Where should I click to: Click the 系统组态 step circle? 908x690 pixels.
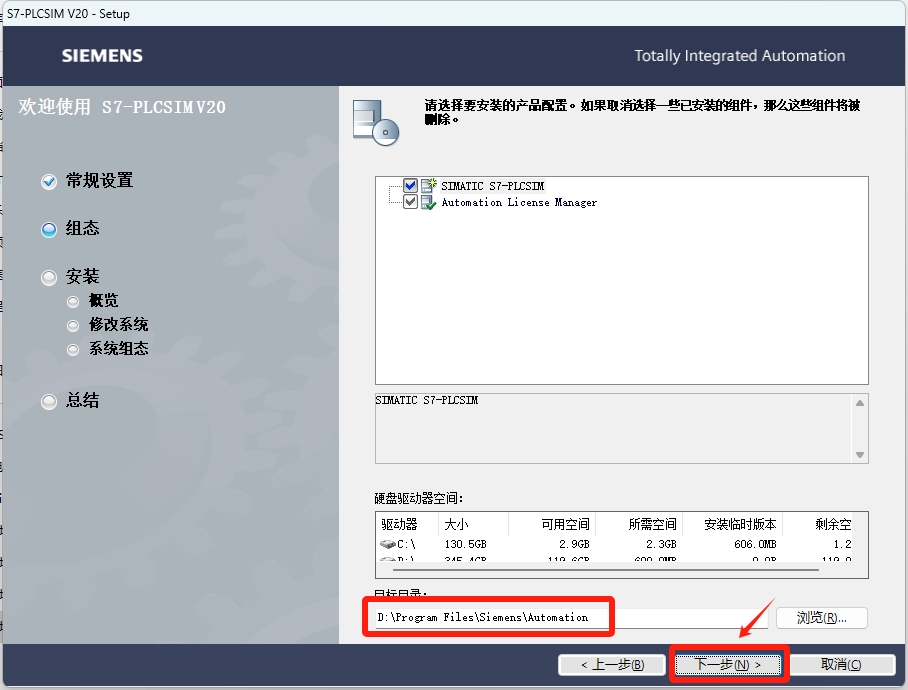coord(72,349)
